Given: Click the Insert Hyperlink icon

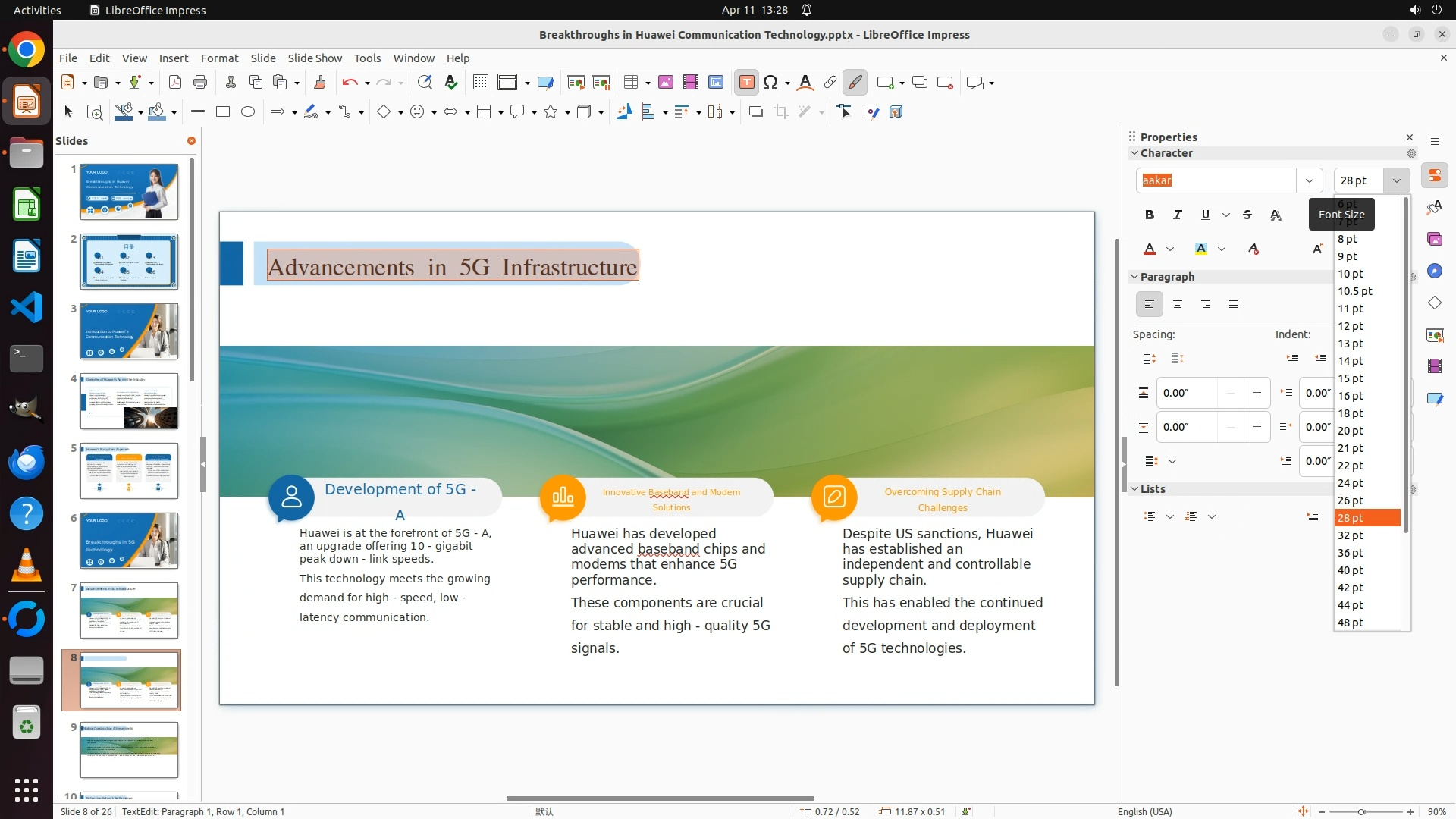Looking at the screenshot, I should [830, 83].
